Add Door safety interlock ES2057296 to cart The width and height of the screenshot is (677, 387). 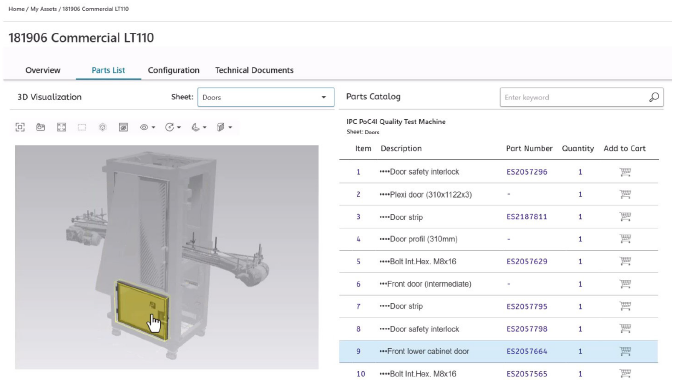coord(625,172)
